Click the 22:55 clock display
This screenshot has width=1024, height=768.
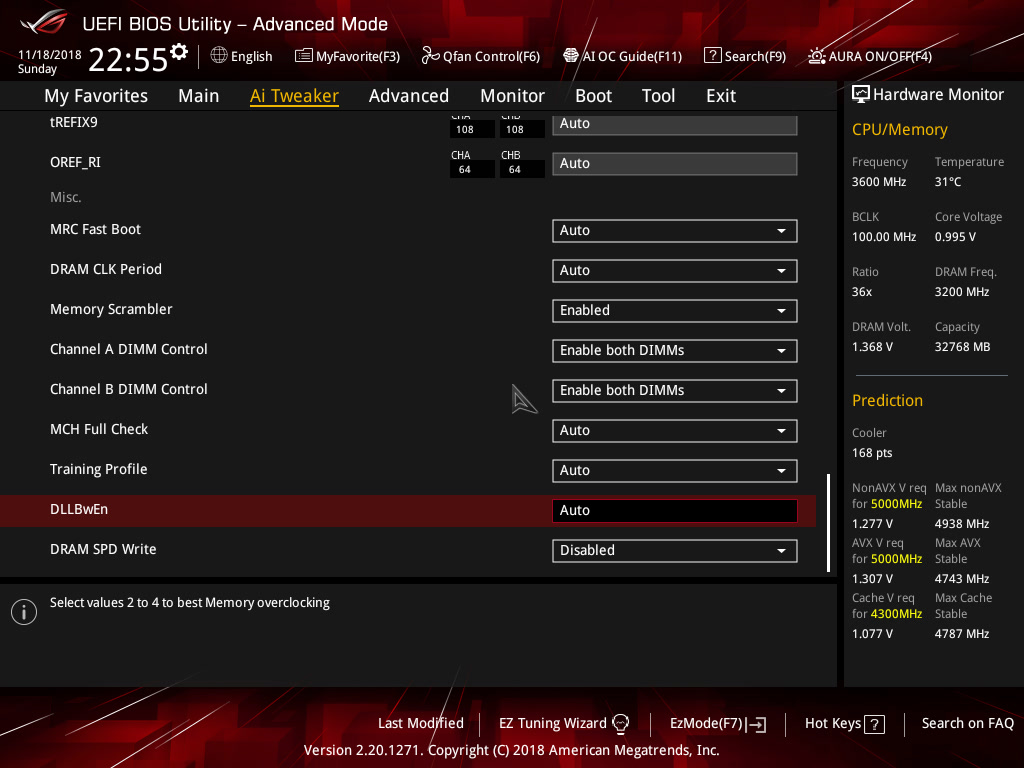128,60
